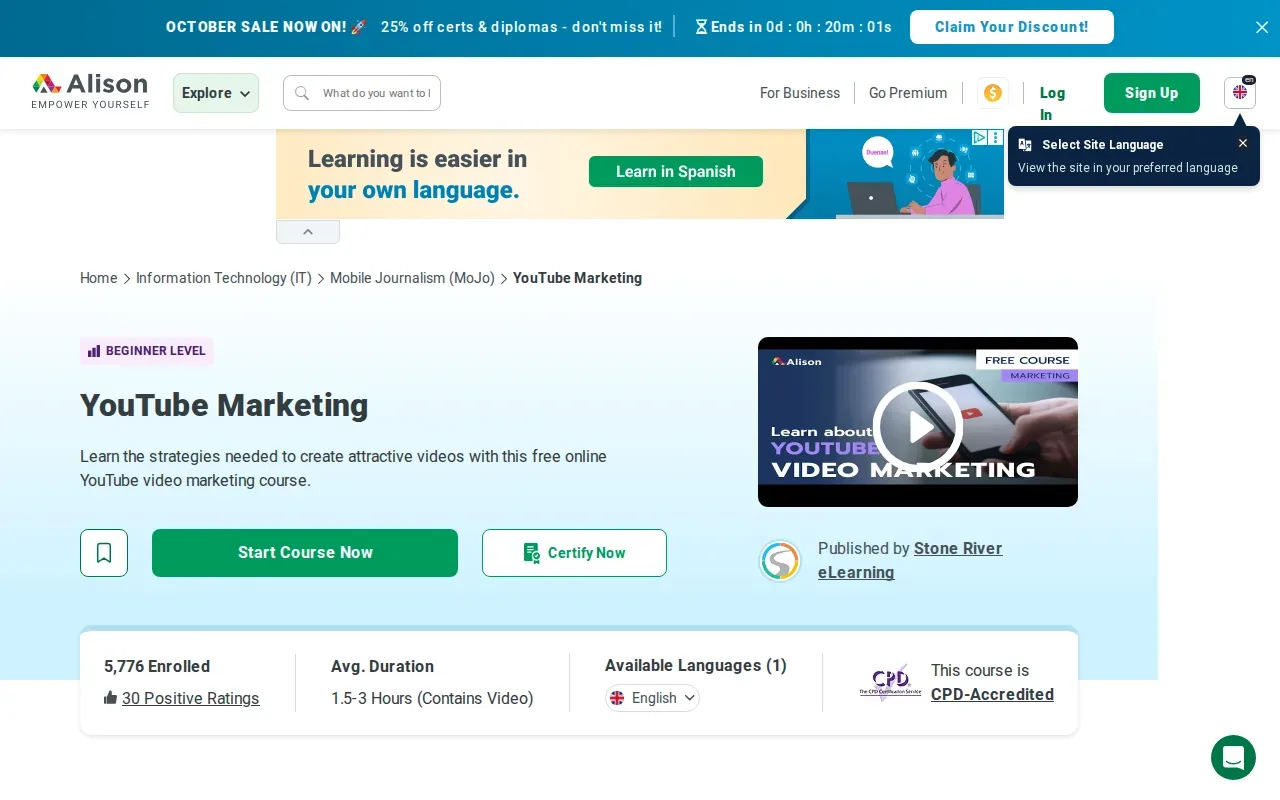This screenshot has width=1280, height=800.
Task: Play the YouTube Video Marketing preview
Action: coord(918,427)
